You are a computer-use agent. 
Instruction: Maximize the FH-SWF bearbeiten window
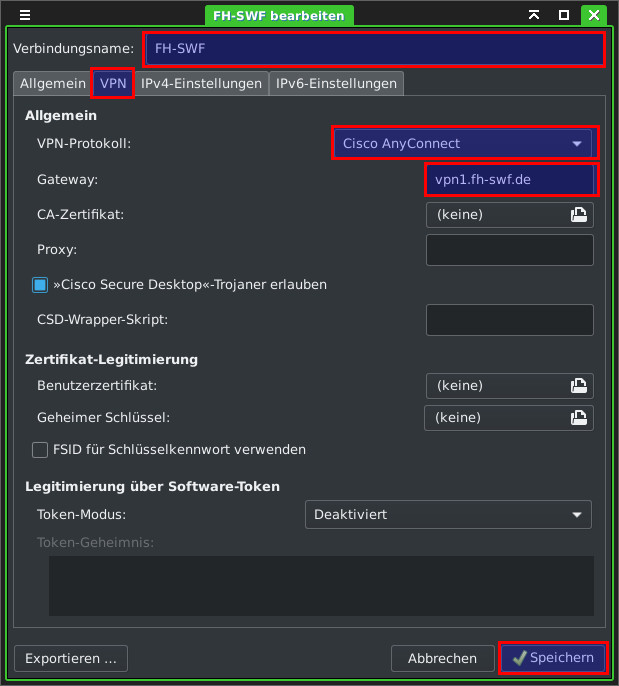coord(564,15)
